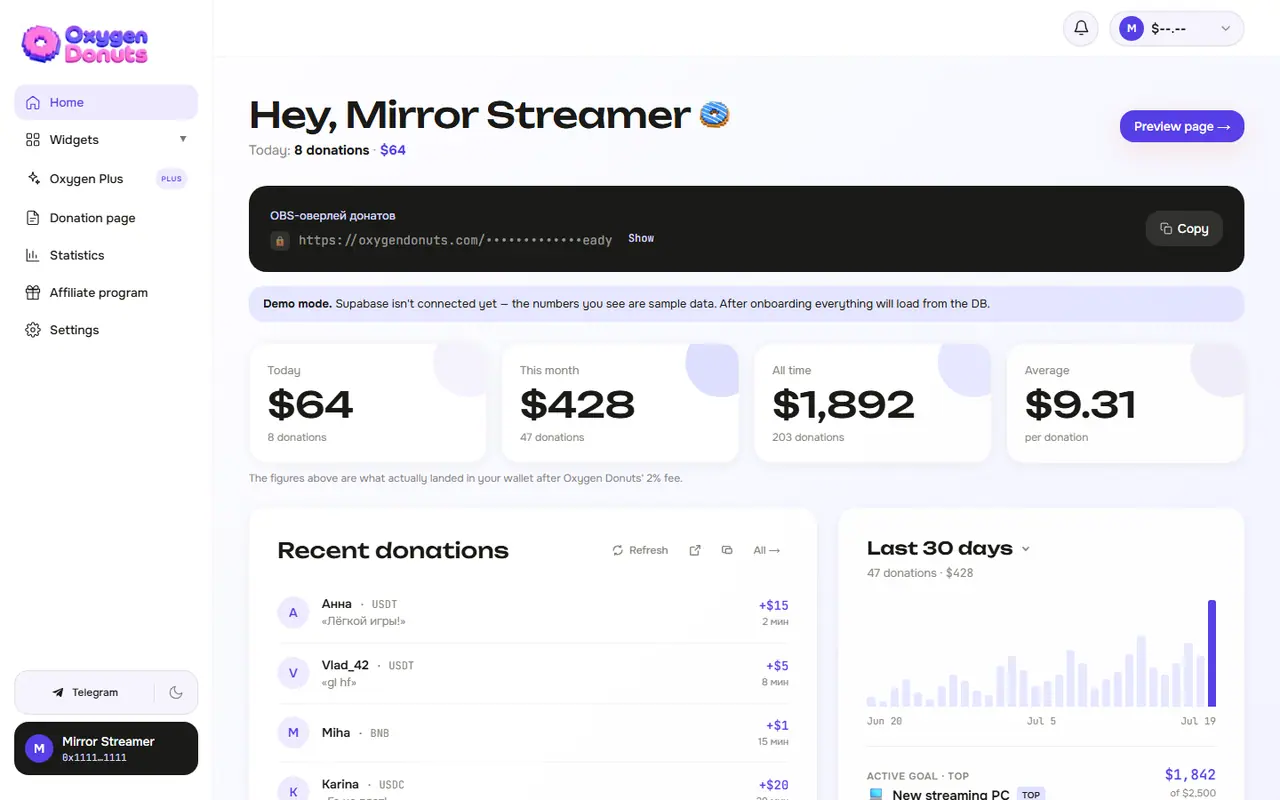Viewport: 1280px width, 800px height.
Task: Open Affiliate program in the sidebar
Action: click(x=106, y=292)
